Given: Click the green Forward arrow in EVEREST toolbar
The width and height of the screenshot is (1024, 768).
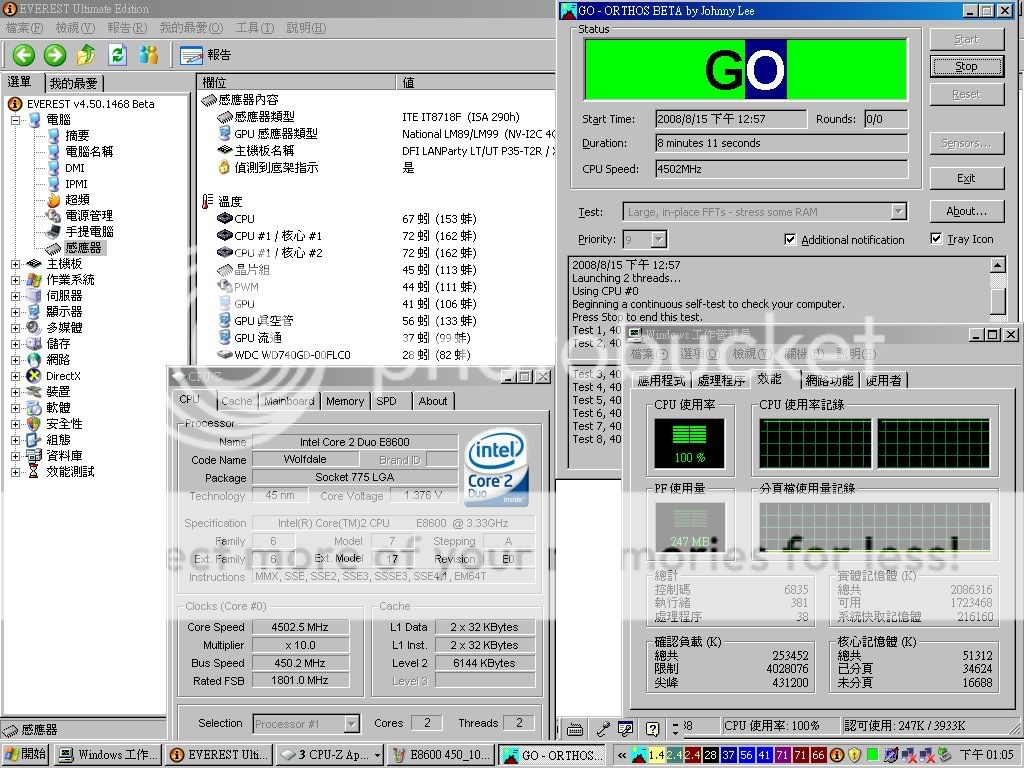Looking at the screenshot, I should click(x=55, y=55).
